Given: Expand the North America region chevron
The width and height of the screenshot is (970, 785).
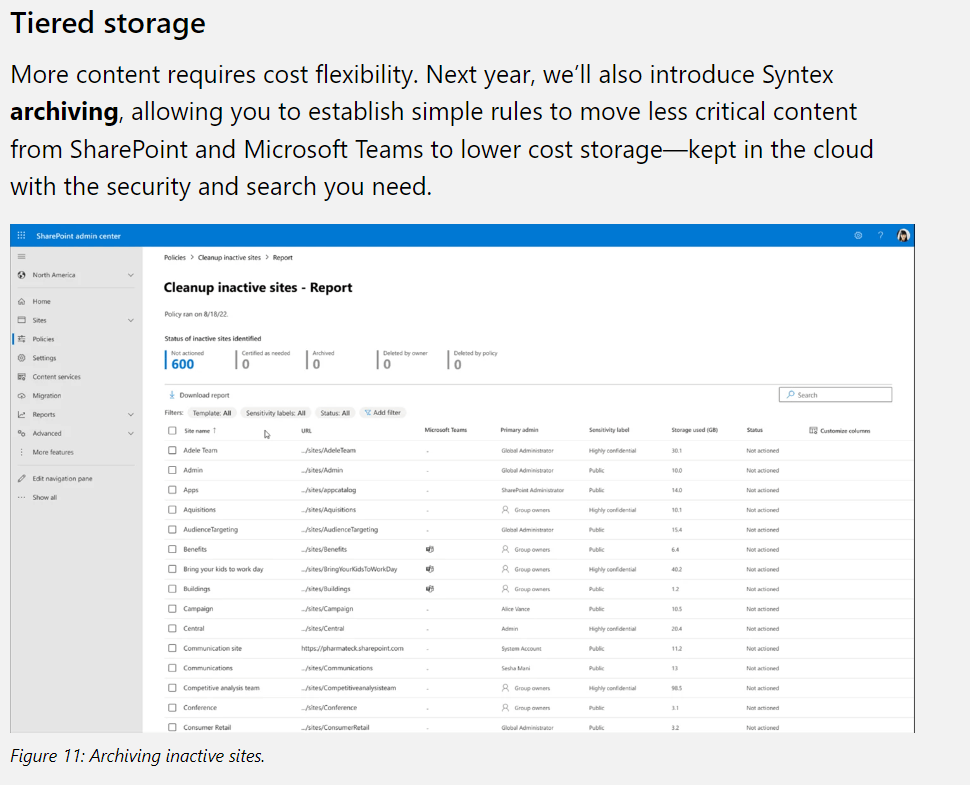Looking at the screenshot, I should tap(131, 275).
